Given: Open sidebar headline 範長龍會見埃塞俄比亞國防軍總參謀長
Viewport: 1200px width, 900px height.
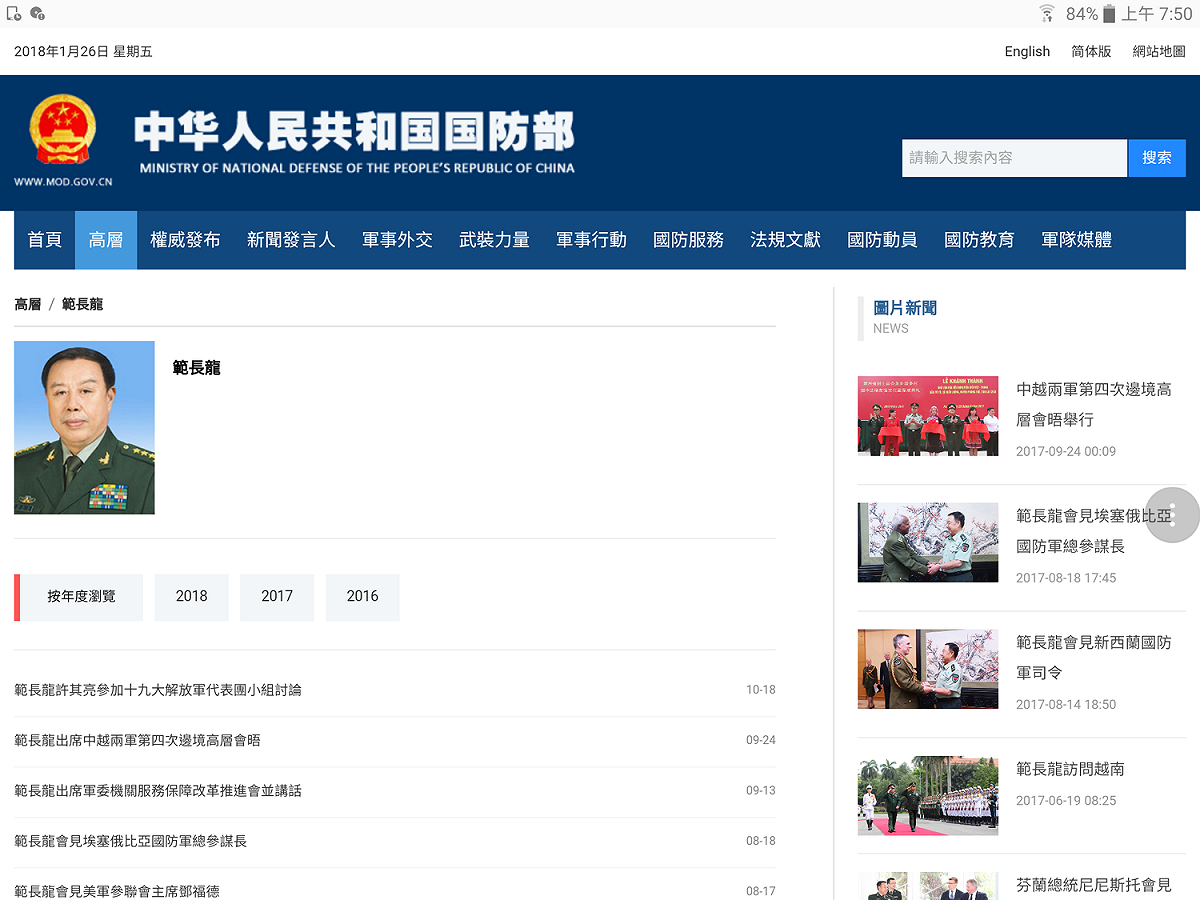Looking at the screenshot, I should [1094, 531].
